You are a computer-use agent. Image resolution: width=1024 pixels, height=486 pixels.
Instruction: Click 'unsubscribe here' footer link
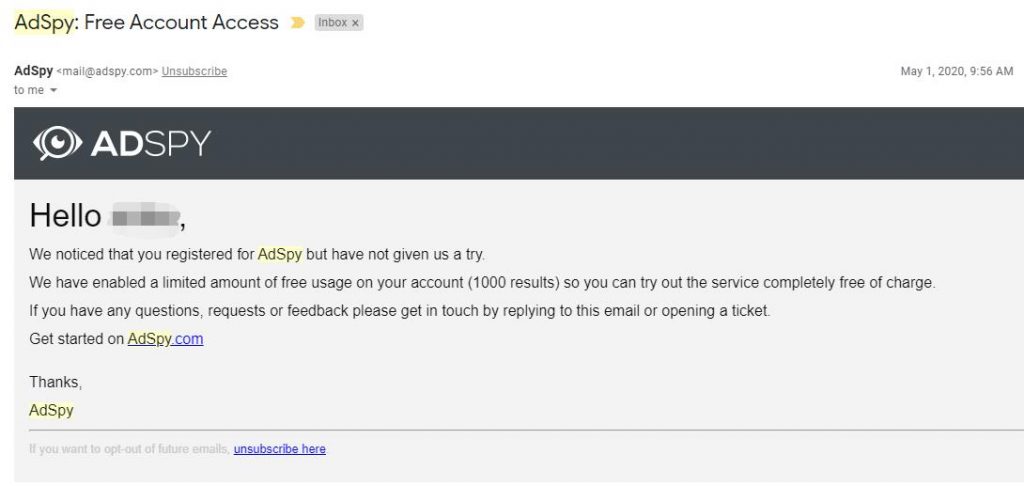point(280,449)
